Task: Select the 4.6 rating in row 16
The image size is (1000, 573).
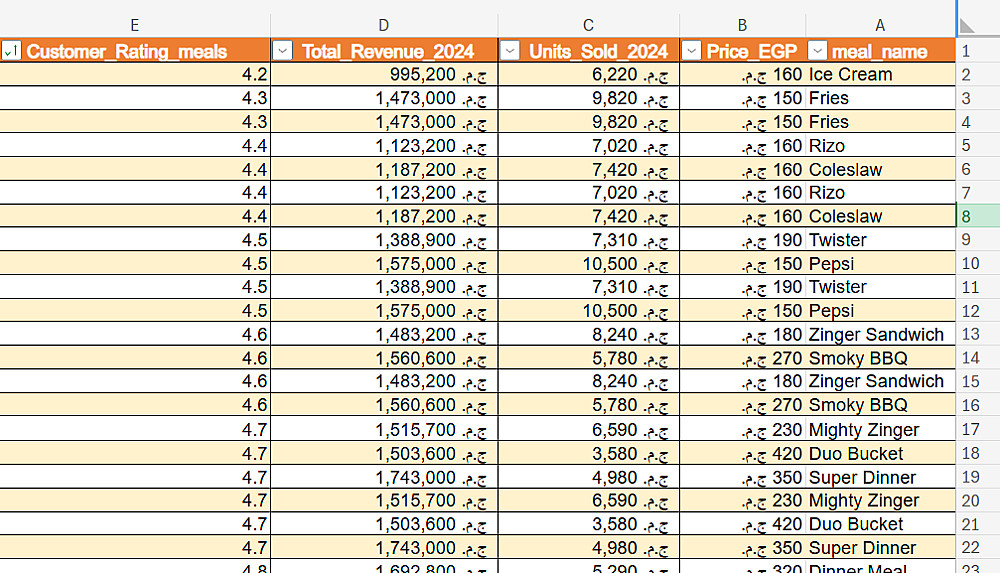Action: (135, 405)
